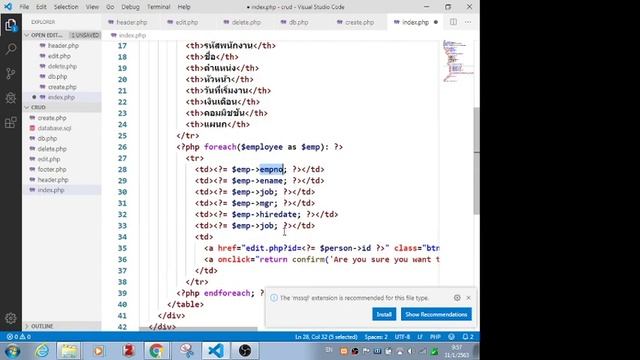
Task: Open Internet Explorer from taskbar
Action: click(42, 351)
